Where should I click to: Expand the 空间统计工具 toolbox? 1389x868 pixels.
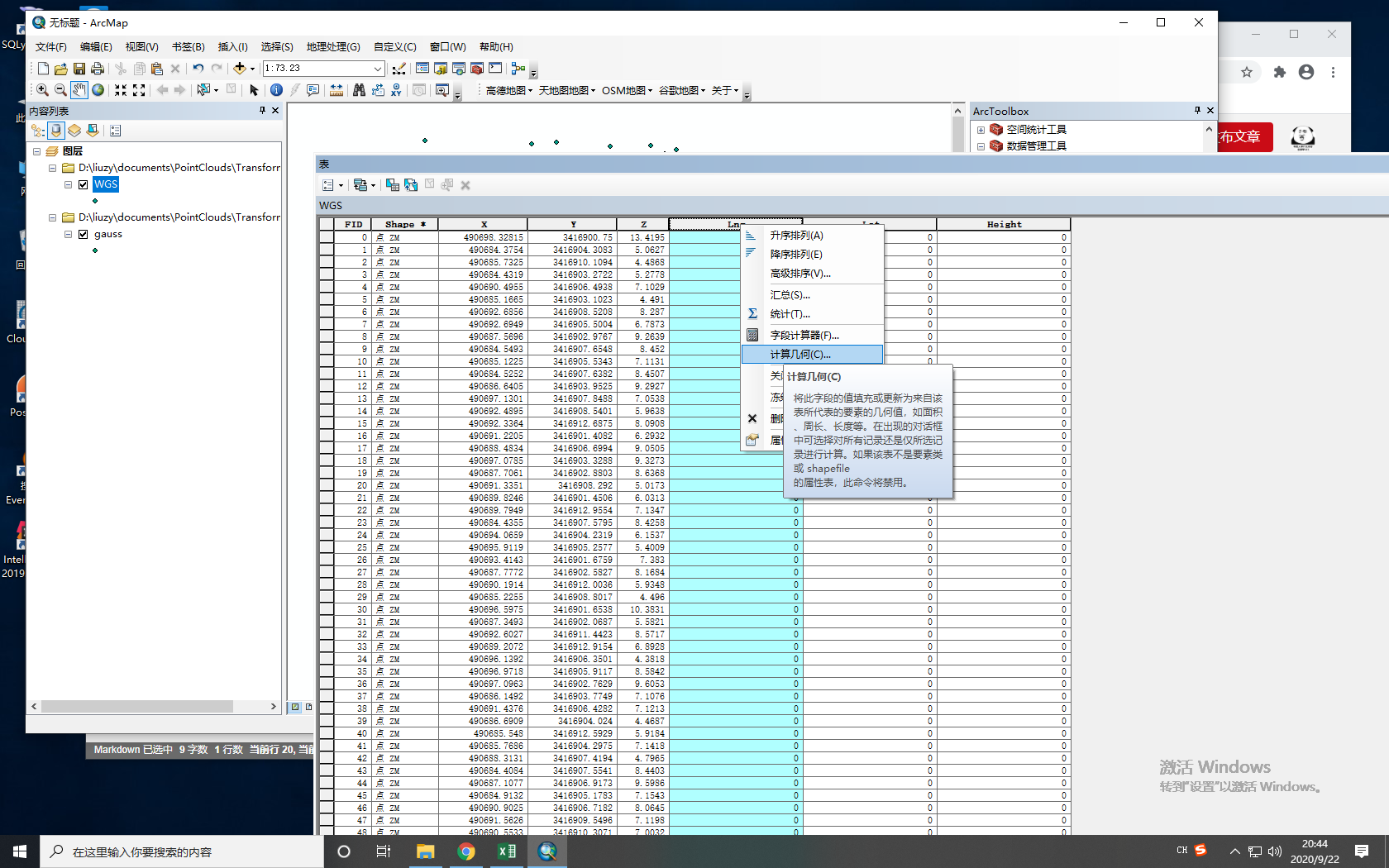click(981, 129)
